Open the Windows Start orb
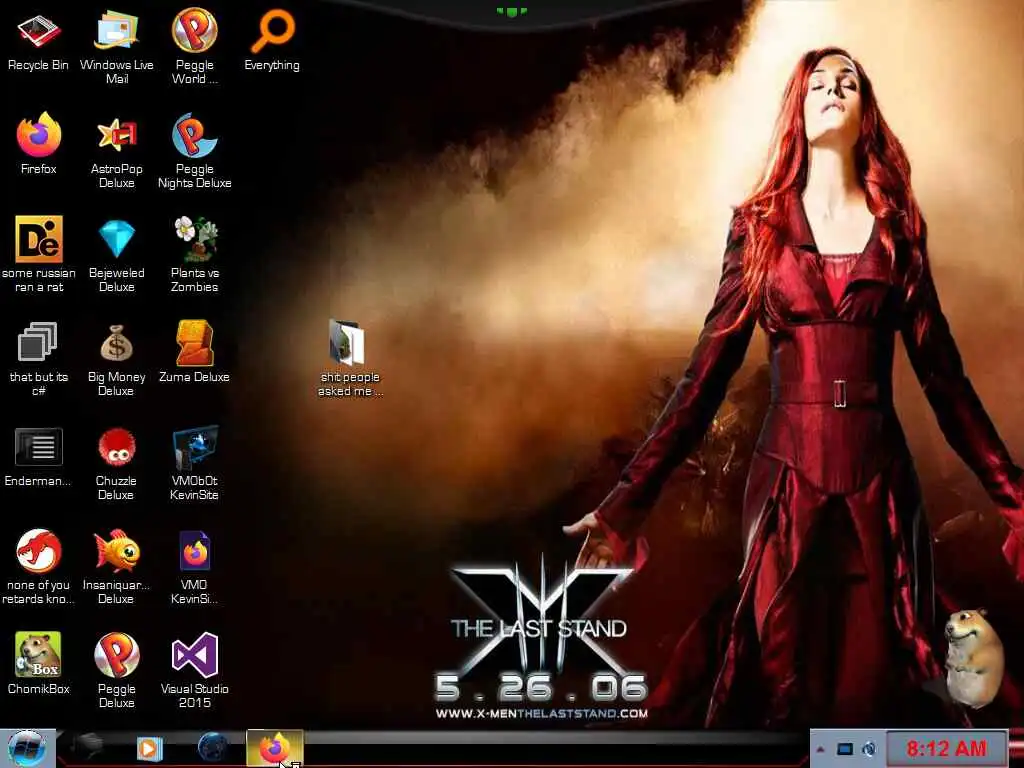Image resolution: width=1024 pixels, height=768 pixels. click(27, 748)
